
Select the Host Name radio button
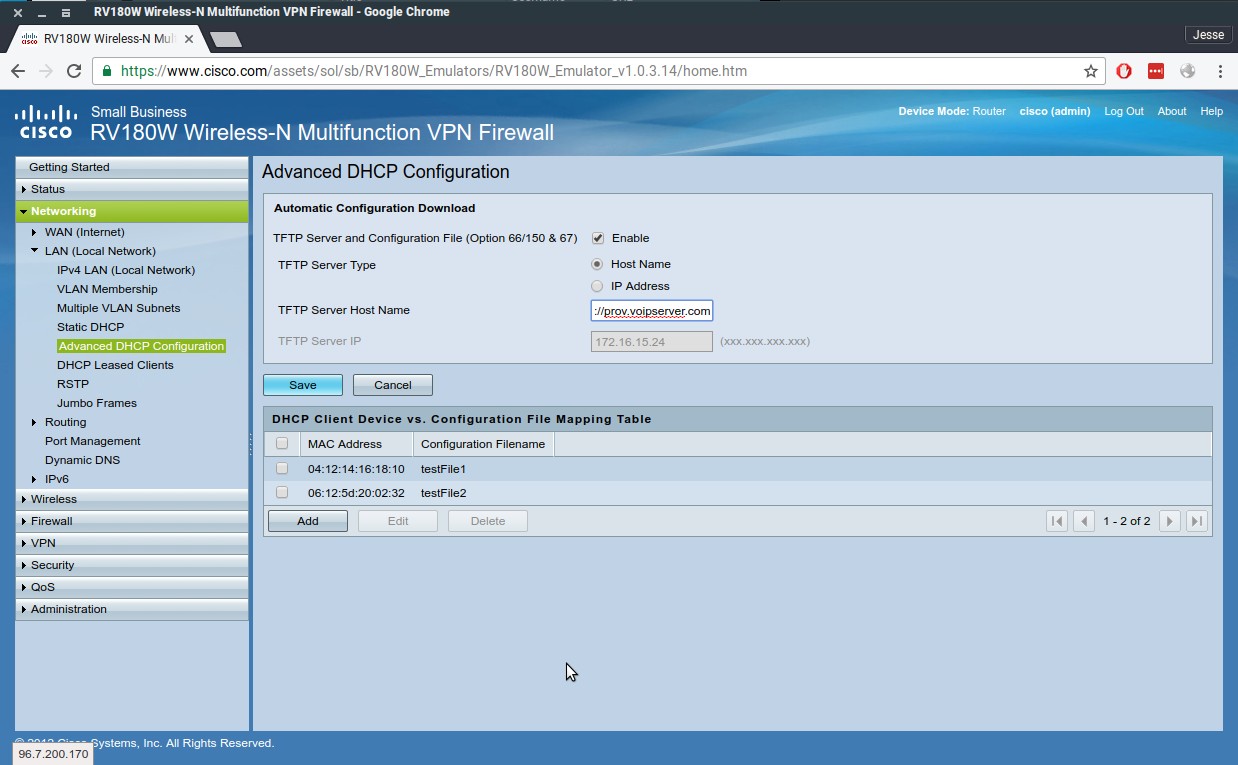(597, 264)
